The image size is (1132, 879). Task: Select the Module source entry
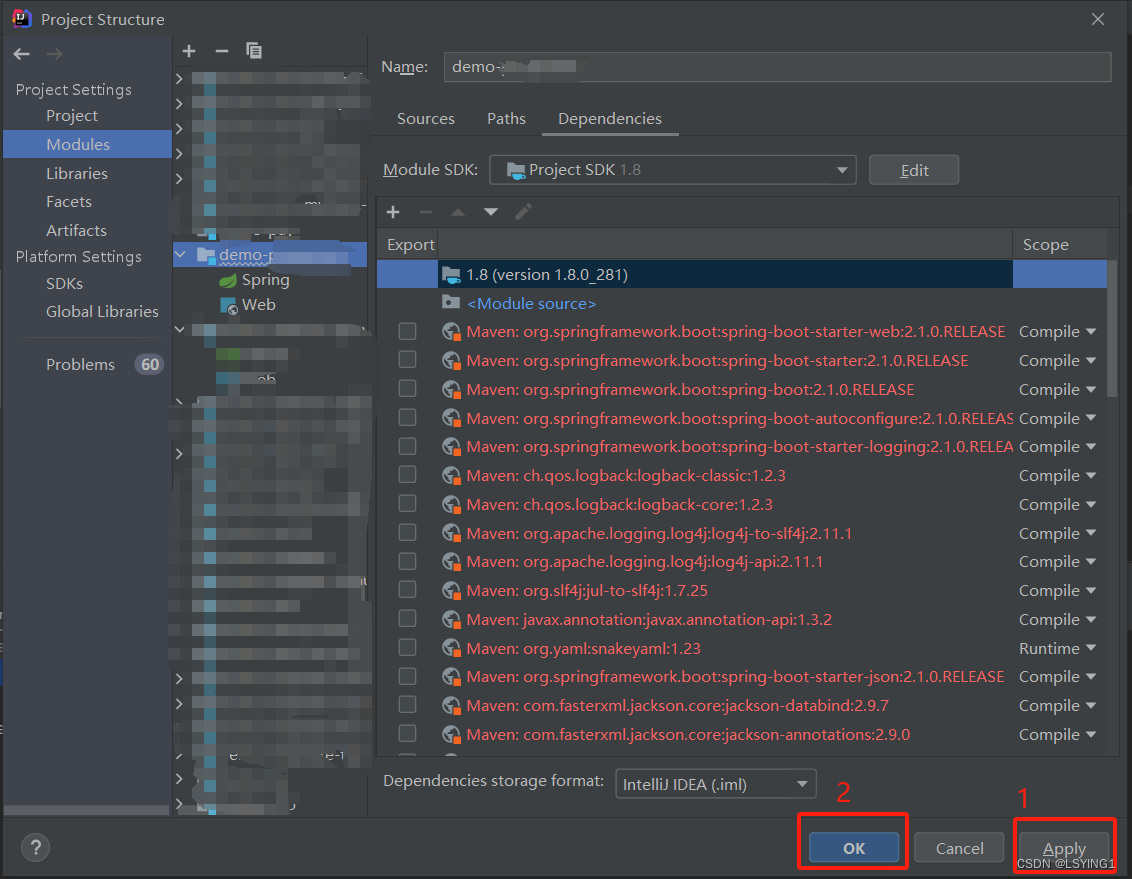click(531, 304)
